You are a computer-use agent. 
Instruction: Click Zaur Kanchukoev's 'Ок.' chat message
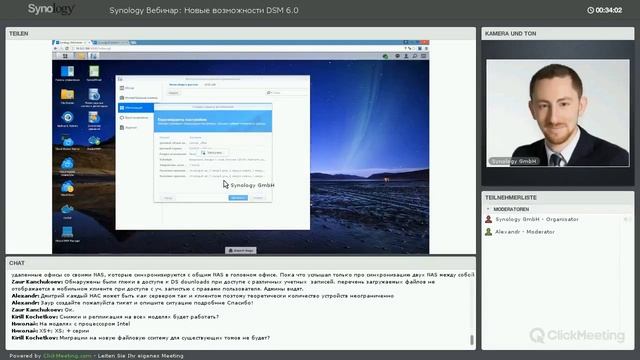click(43, 310)
